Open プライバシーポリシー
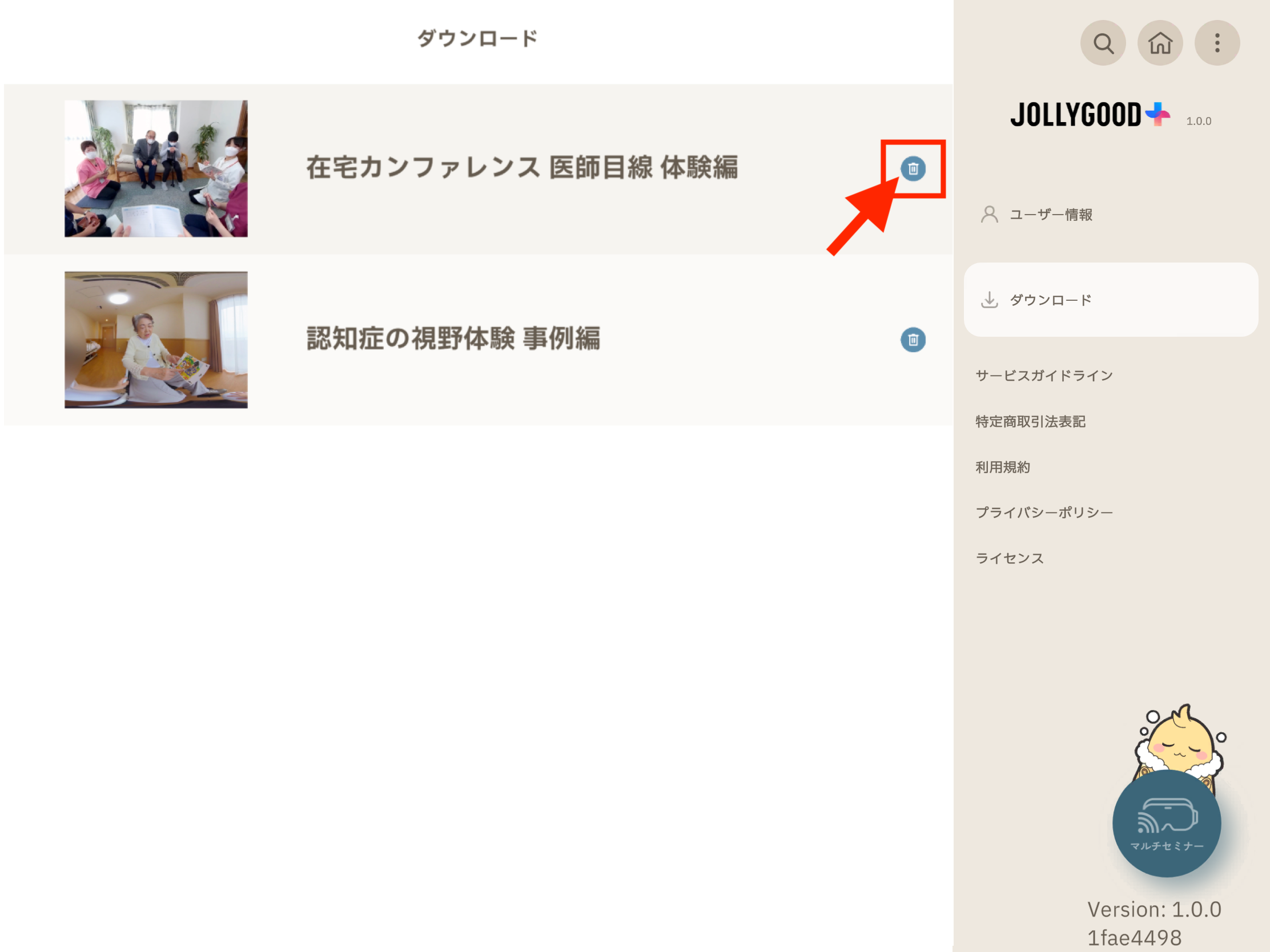The height and width of the screenshot is (952, 1270). 1043,512
